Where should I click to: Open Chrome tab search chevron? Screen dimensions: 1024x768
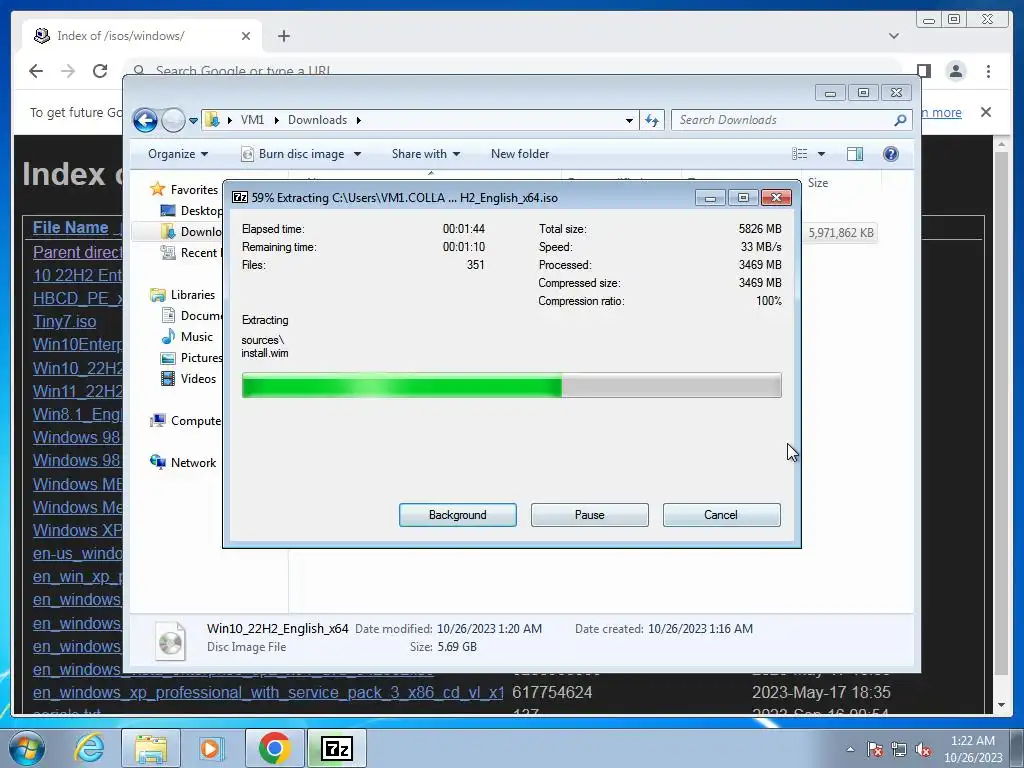pyautogui.click(x=894, y=36)
